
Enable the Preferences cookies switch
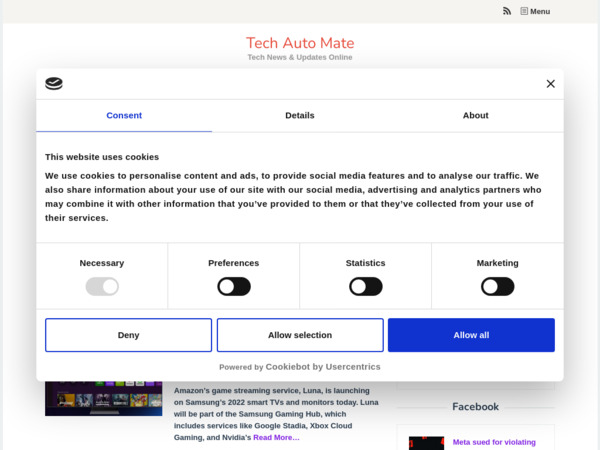point(234,287)
